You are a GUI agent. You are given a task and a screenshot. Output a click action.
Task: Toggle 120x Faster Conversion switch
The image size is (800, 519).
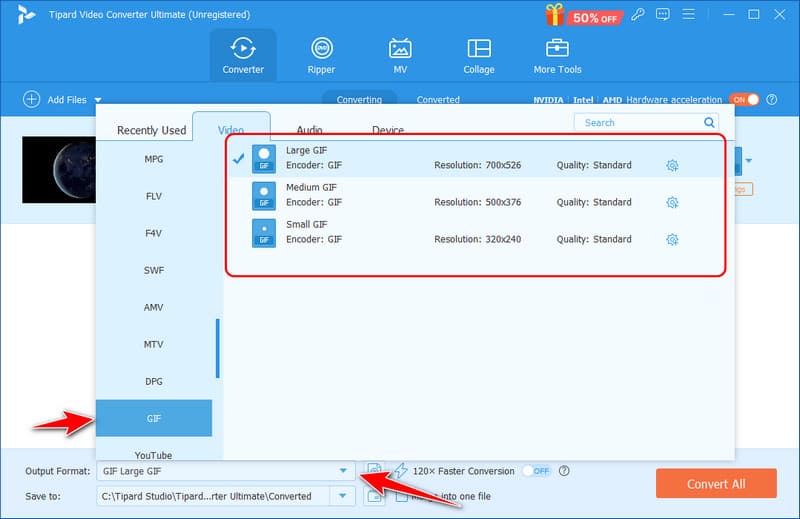pyautogui.click(x=537, y=471)
